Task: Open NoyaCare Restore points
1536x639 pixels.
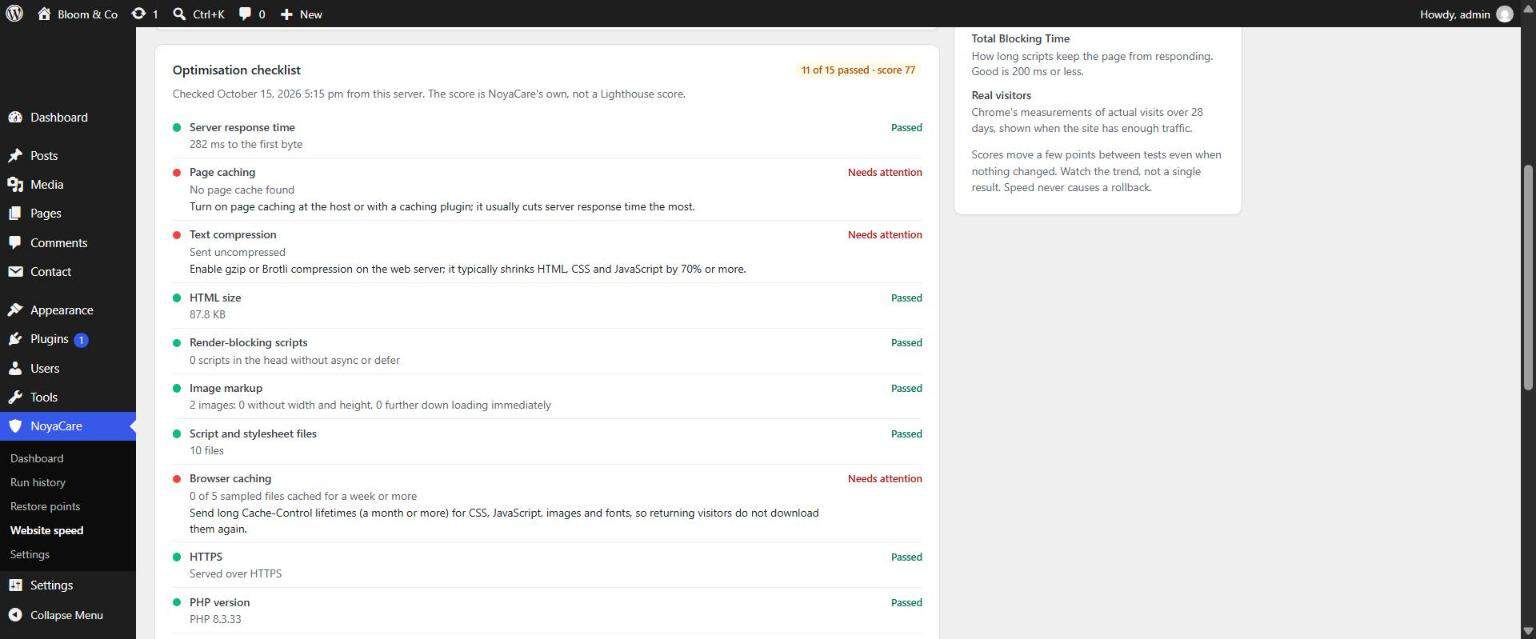Action: (45, 506)
